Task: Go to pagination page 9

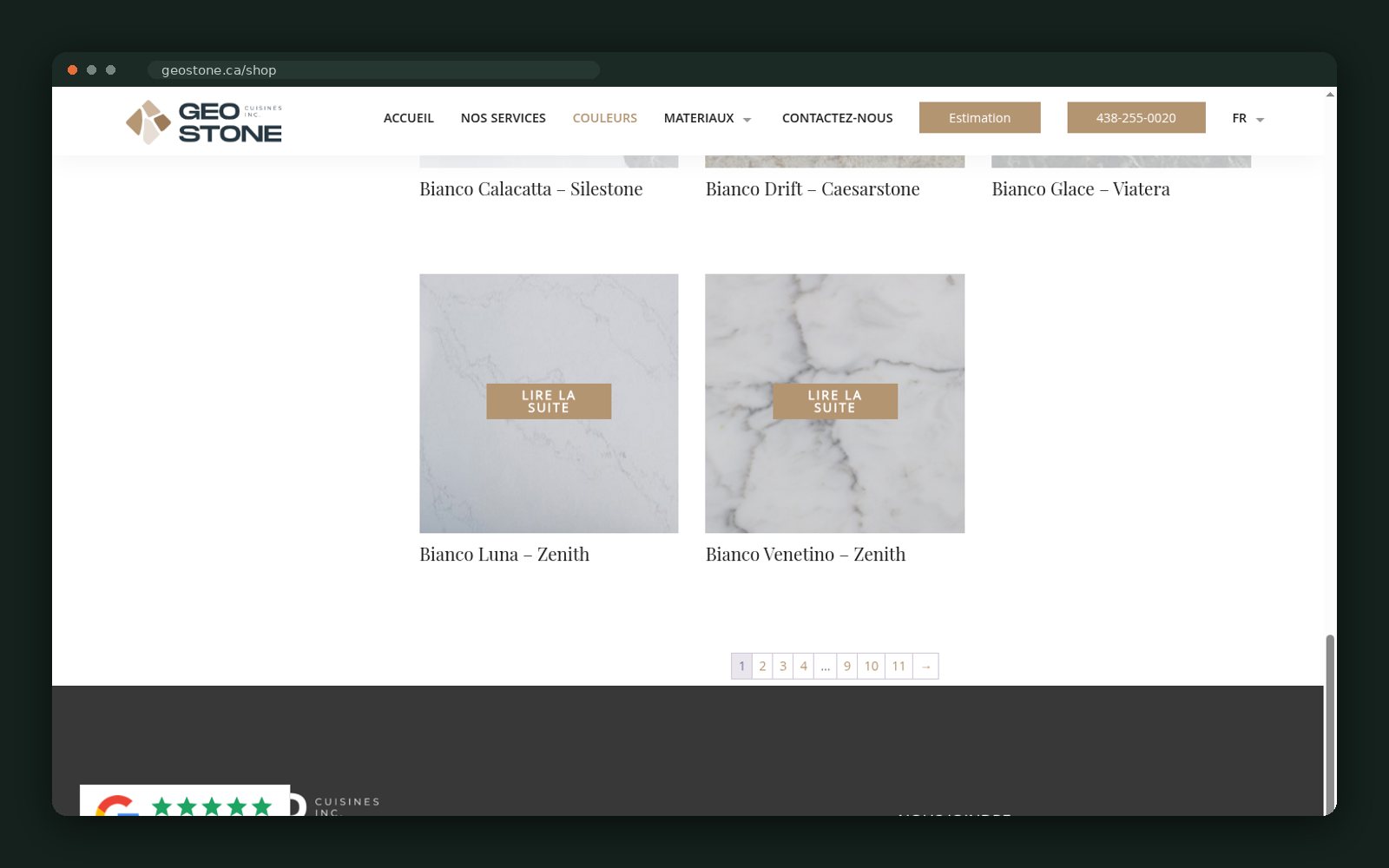Action: click(x=847, y=666)
